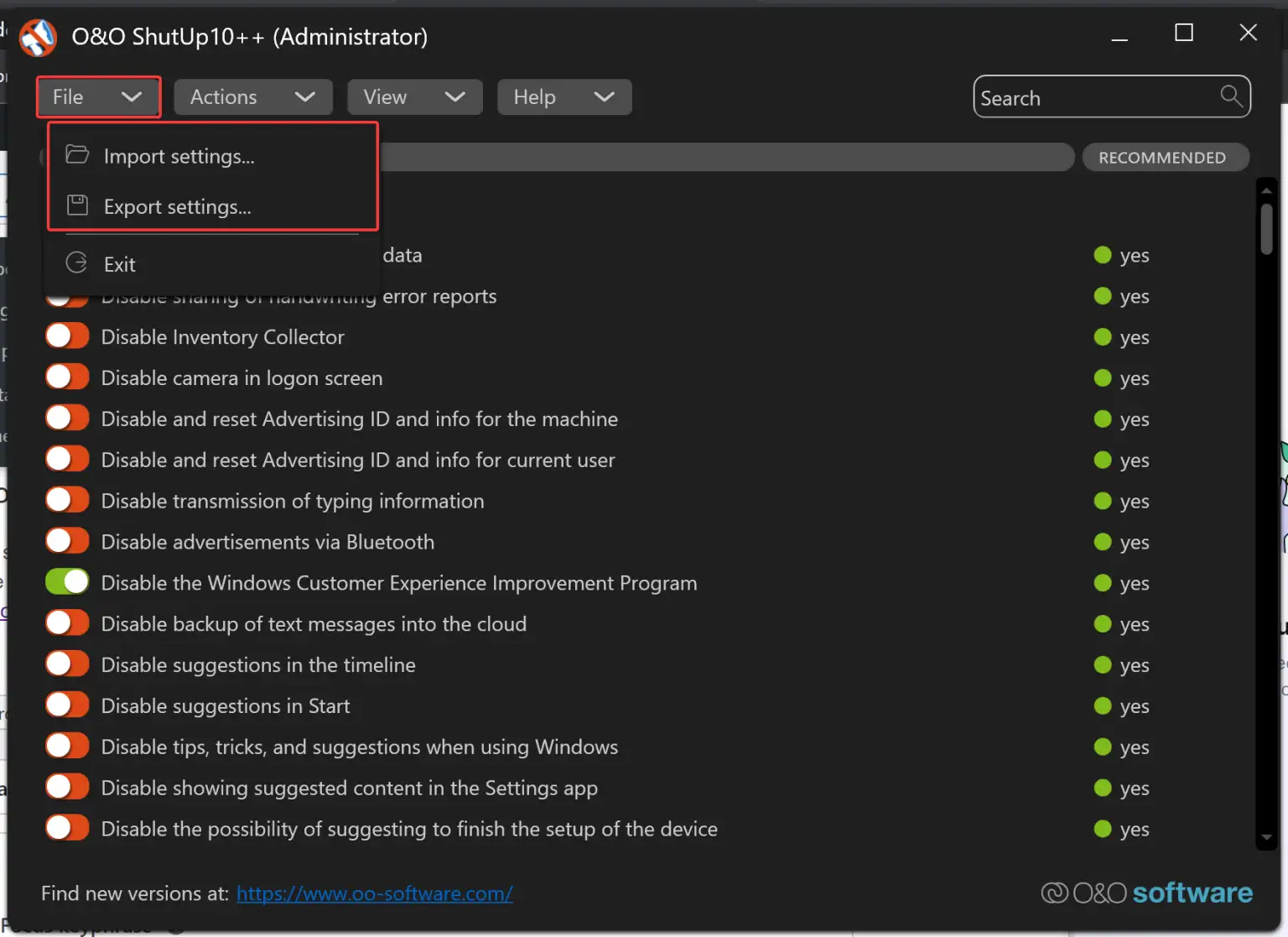This screenshot has height=937, width=1288.
Task: Toggle suggesting to finish device setup switch
Action: coord(67,829)
